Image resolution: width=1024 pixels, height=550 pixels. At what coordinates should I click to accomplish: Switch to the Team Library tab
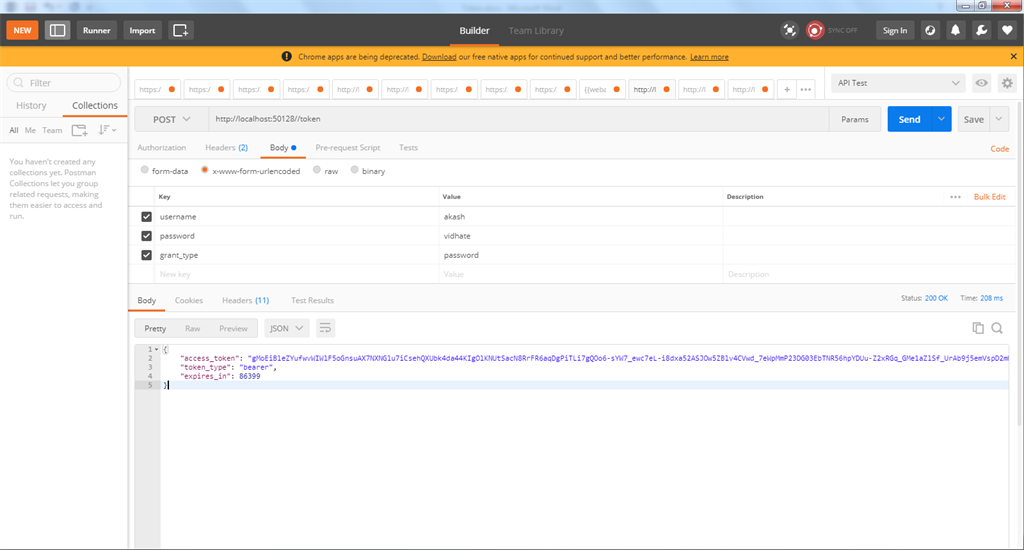(x=536, y=31)
